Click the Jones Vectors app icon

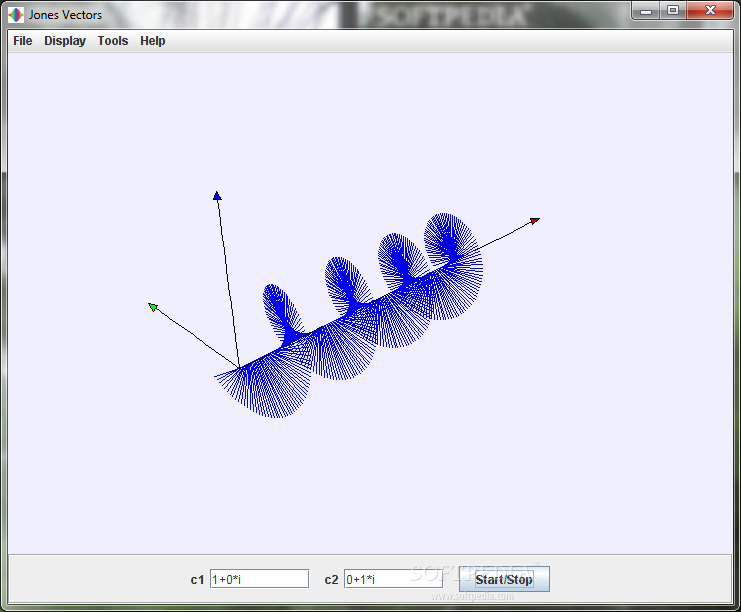16,15
